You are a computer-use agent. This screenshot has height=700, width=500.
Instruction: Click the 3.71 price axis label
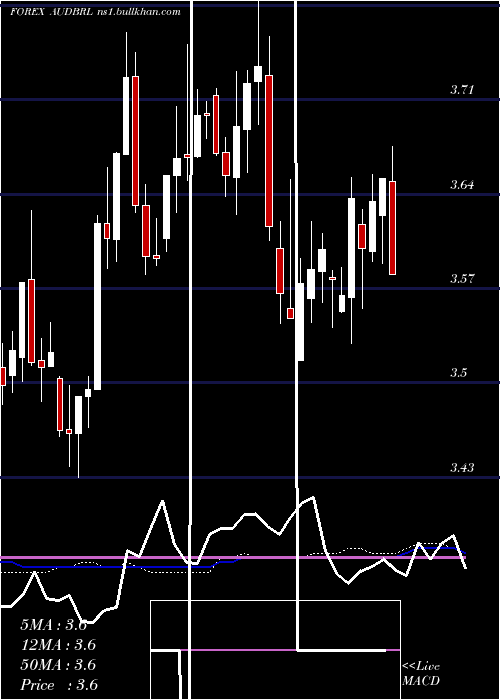tap(462, 90)
